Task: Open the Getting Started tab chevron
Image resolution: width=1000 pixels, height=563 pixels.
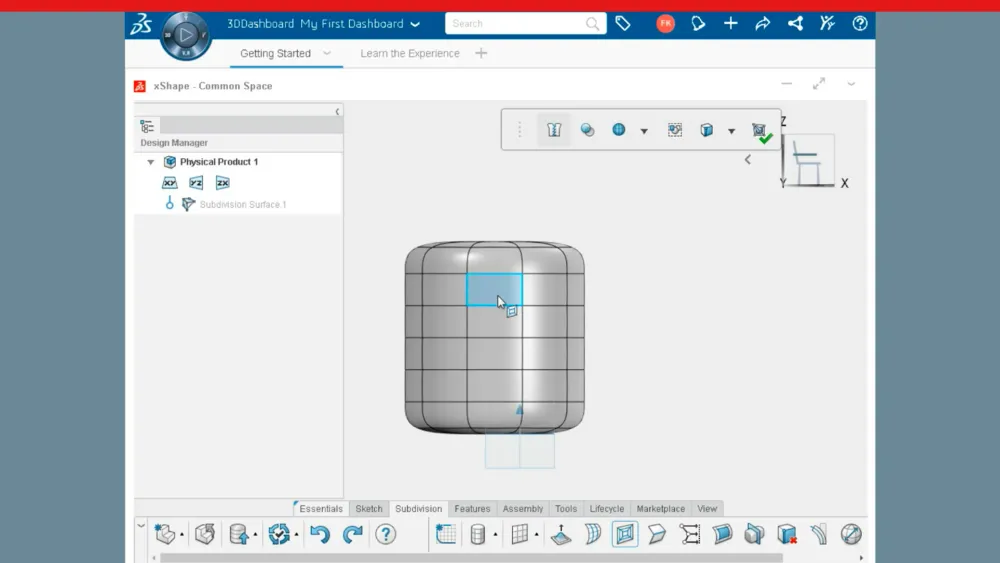Action: click(327, 53)
